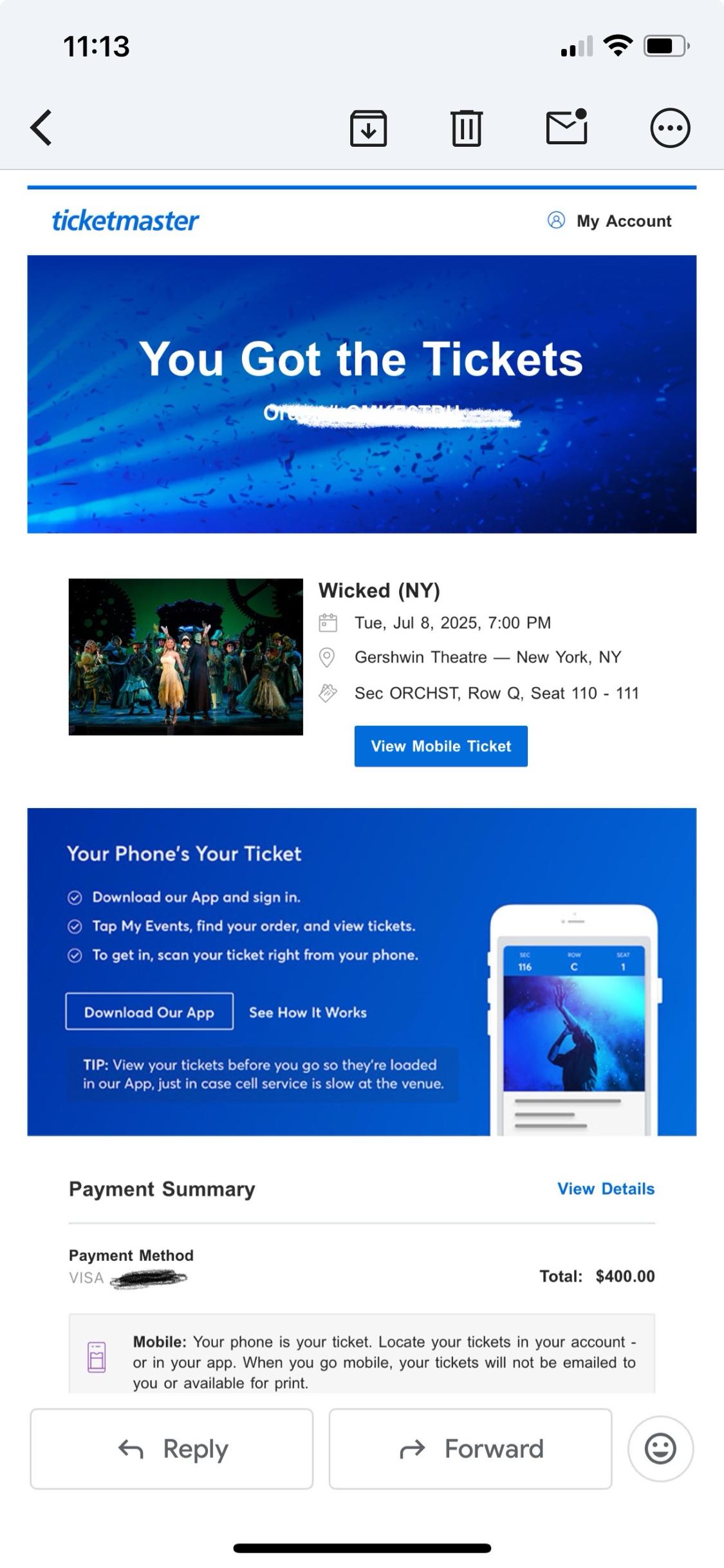Tap the View Mobile Ticket button

coord(441,746)
